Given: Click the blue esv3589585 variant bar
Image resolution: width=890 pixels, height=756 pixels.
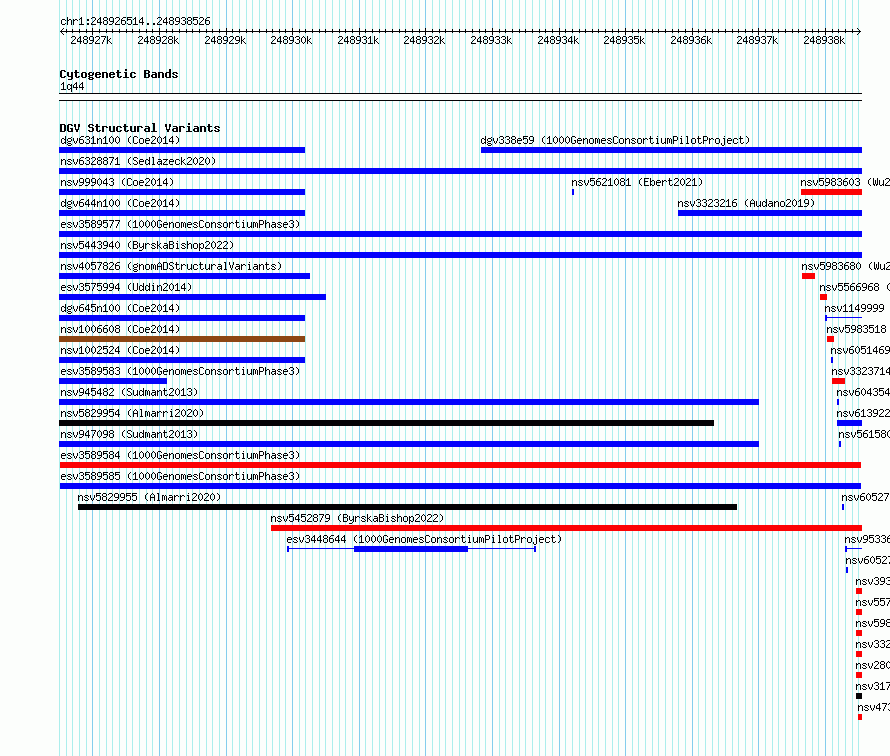Looking at the screenshot, I should point(460,486).
